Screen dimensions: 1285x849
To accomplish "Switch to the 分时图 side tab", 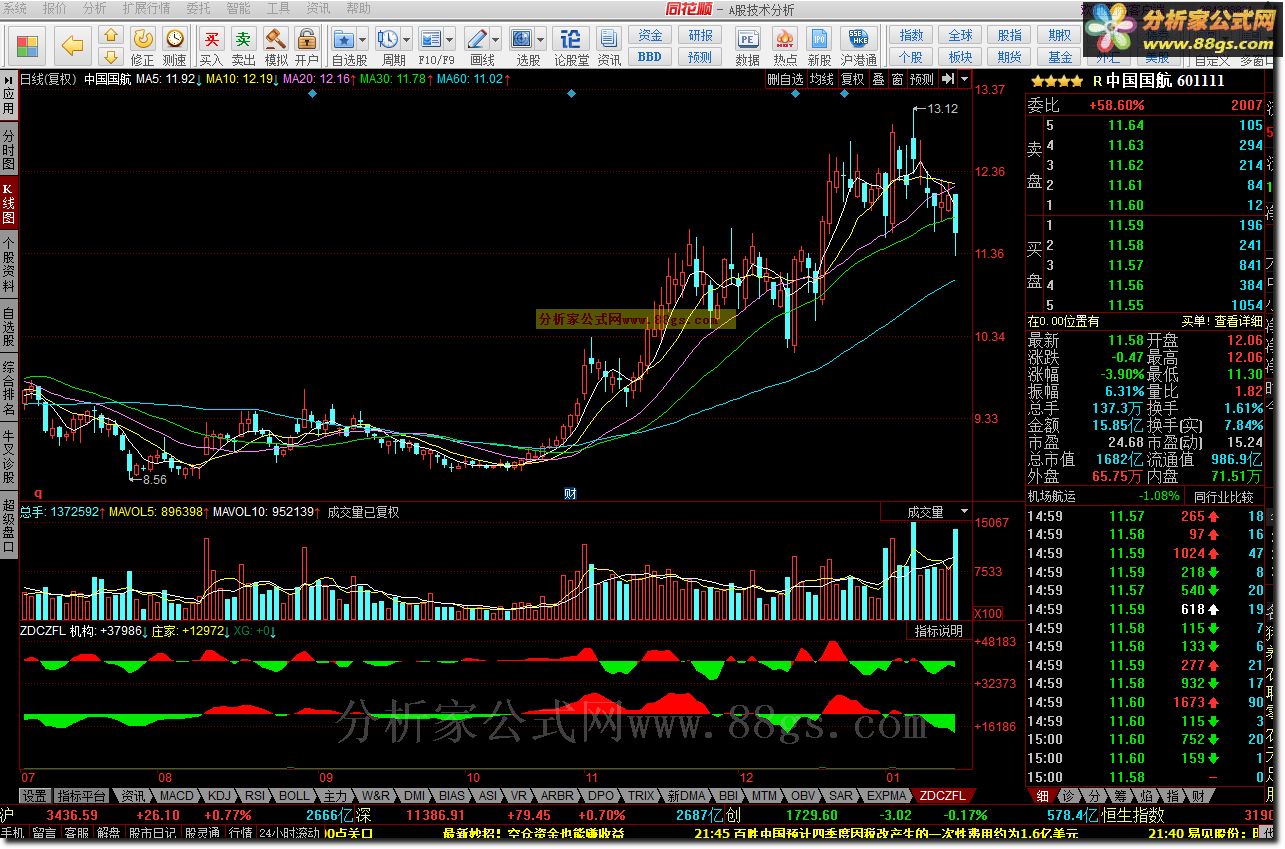I will pos(8,150).
